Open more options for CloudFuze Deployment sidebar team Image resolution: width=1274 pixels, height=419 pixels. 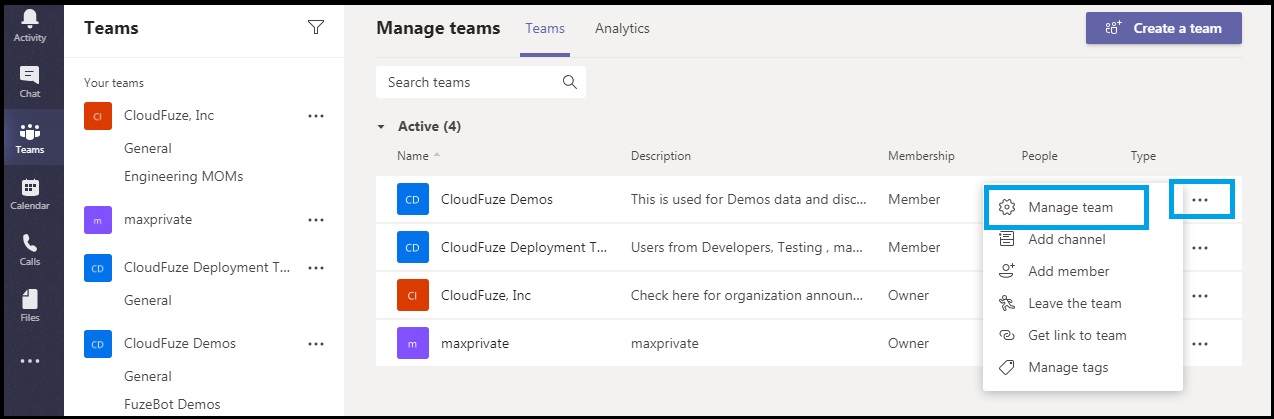coord(316,268)
